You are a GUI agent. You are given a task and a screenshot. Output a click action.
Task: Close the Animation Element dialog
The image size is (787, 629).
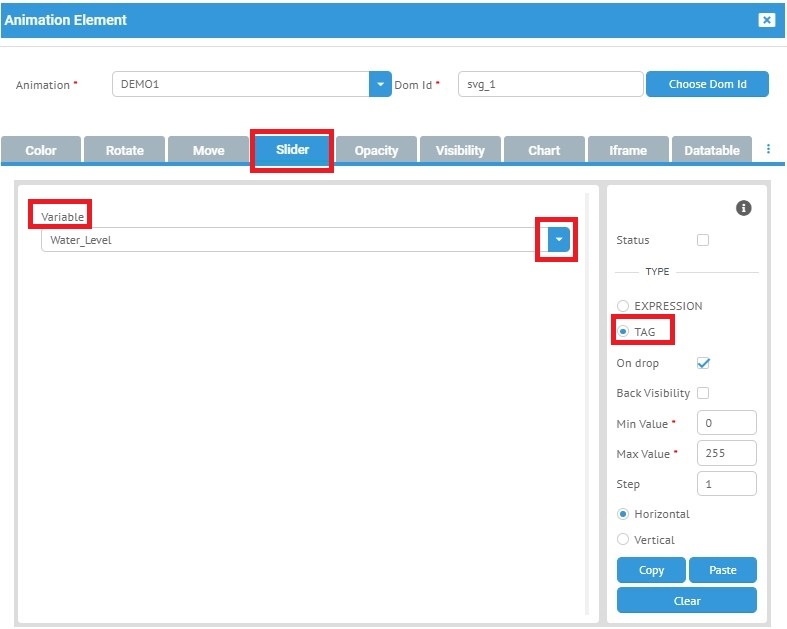[766, 20]
